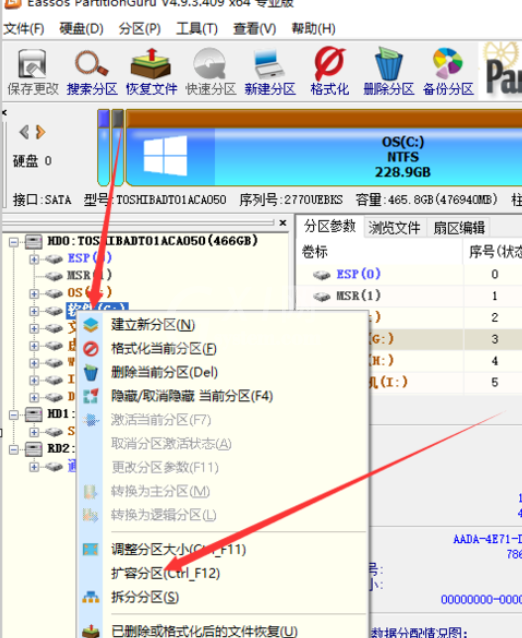Open 搜索分区 partition search tool
This screenshot has width=522, height=638.
point(92,72)
